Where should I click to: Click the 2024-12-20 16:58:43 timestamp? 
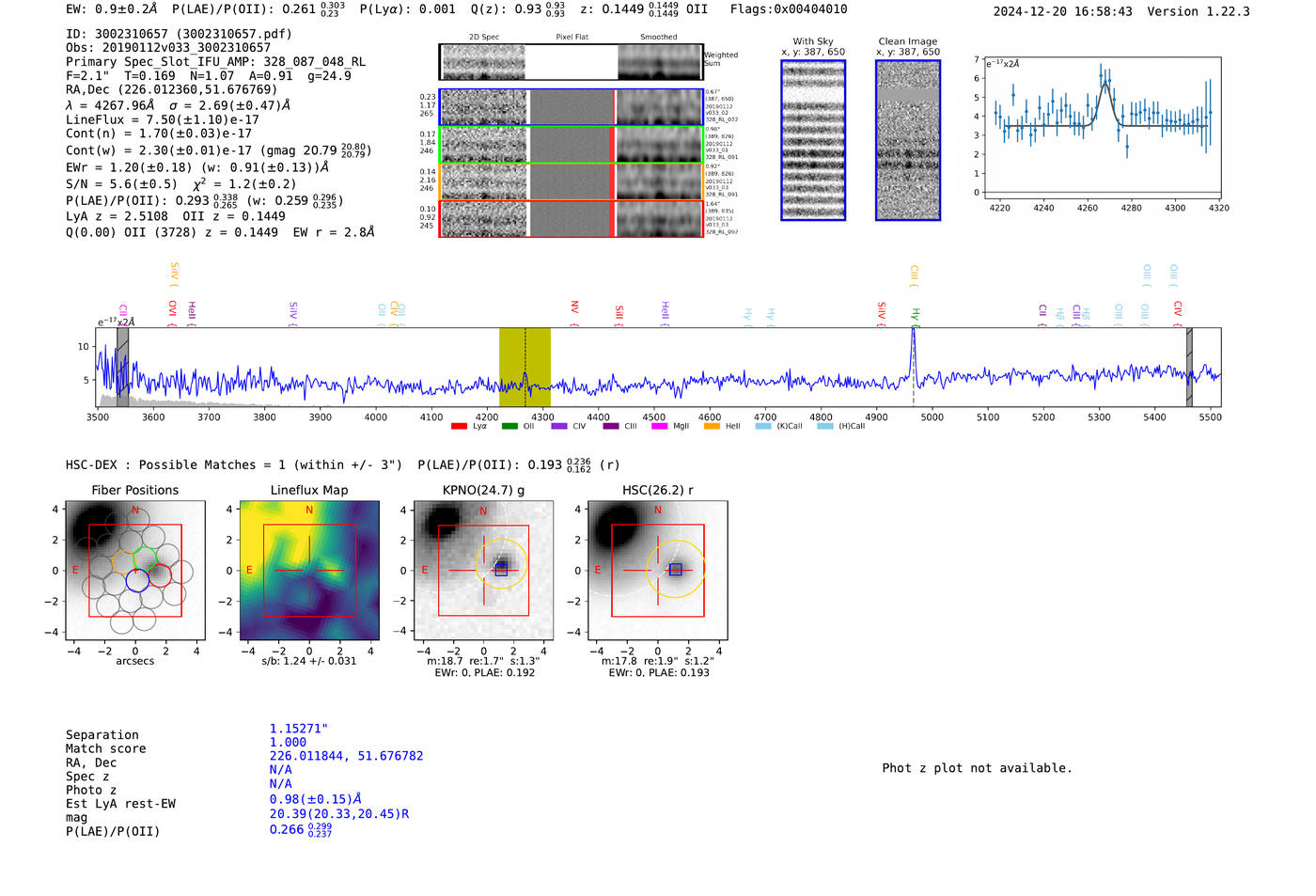click(x=1063, y=11)
